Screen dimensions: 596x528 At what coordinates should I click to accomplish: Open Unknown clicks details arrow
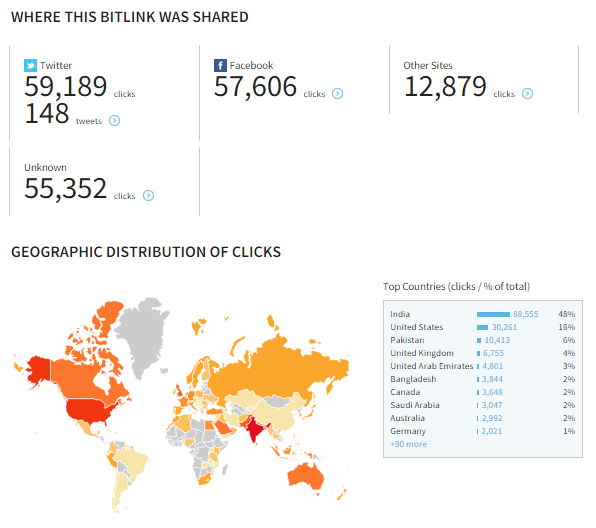(148, 195)
